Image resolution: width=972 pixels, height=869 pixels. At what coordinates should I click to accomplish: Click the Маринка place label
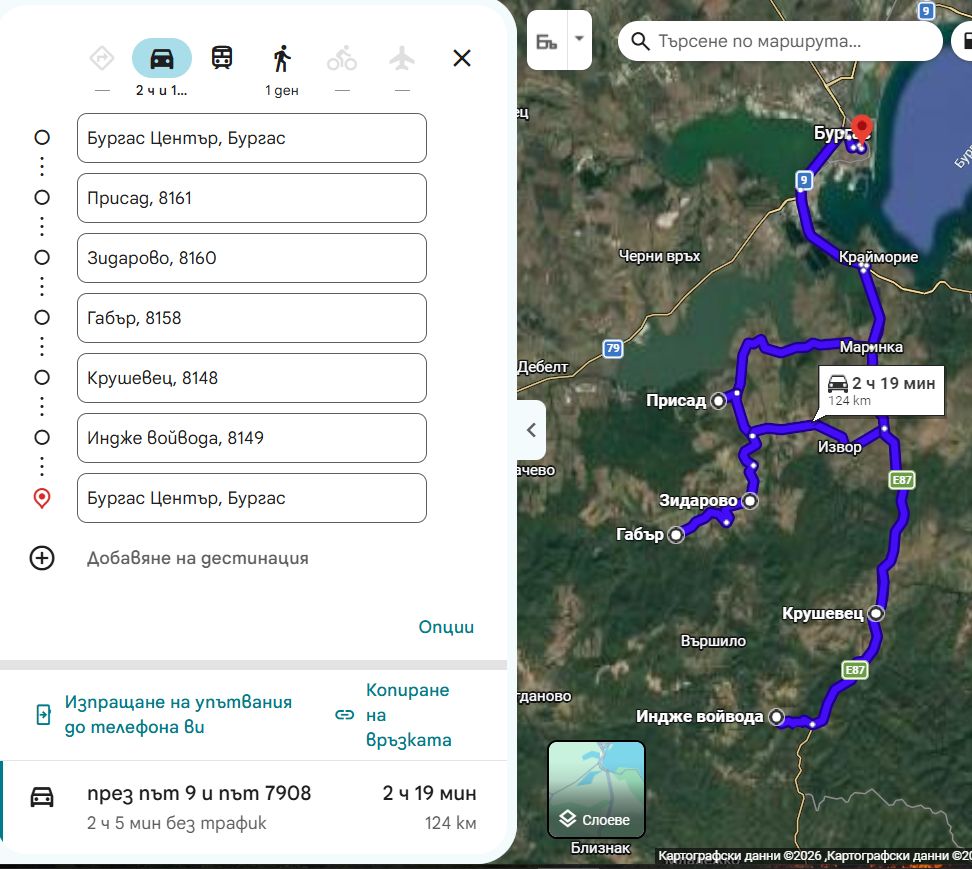(871, 347)
